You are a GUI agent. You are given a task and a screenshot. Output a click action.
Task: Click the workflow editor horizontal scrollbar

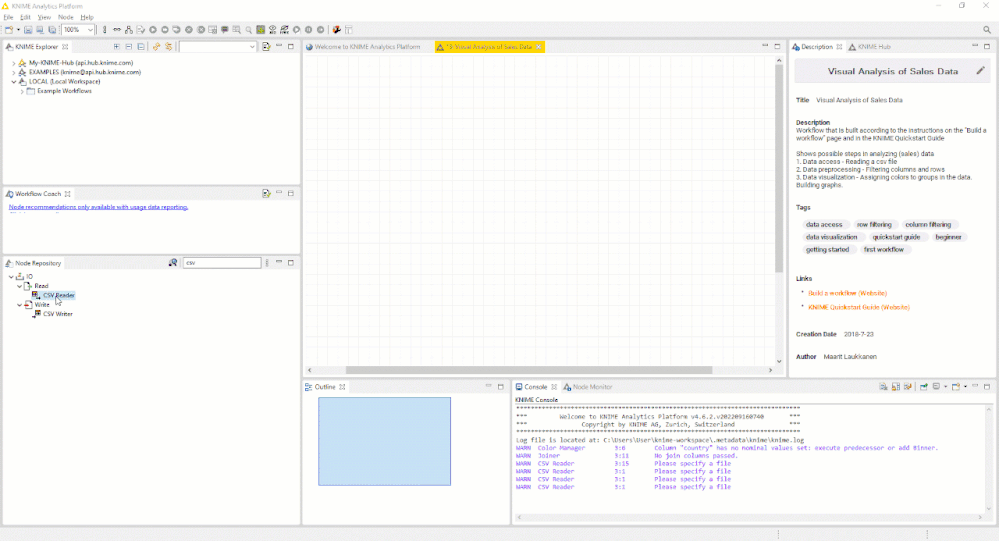(529, 370)
